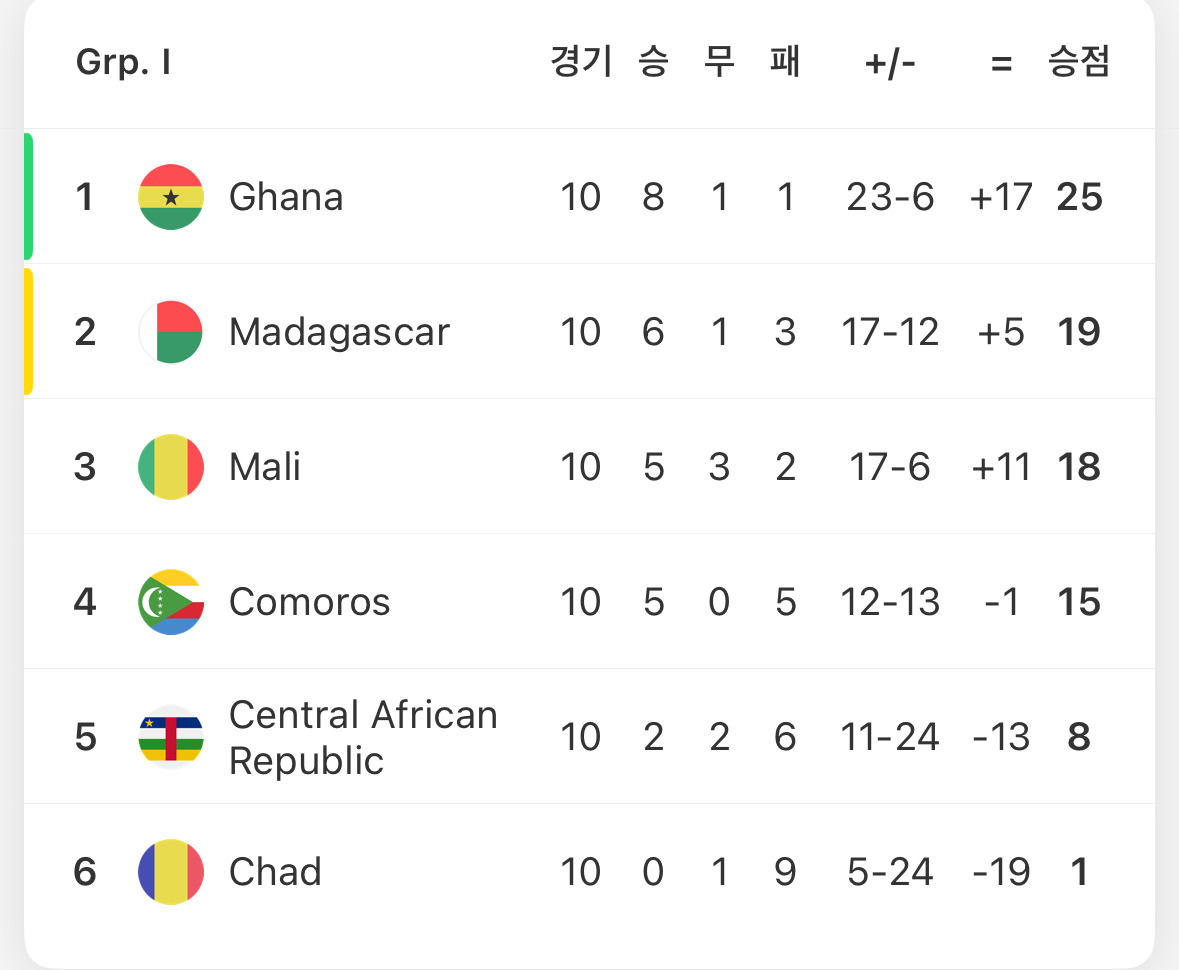Click the 경기 matches column header
The image size is (1179, 970).
click(580, 63)
